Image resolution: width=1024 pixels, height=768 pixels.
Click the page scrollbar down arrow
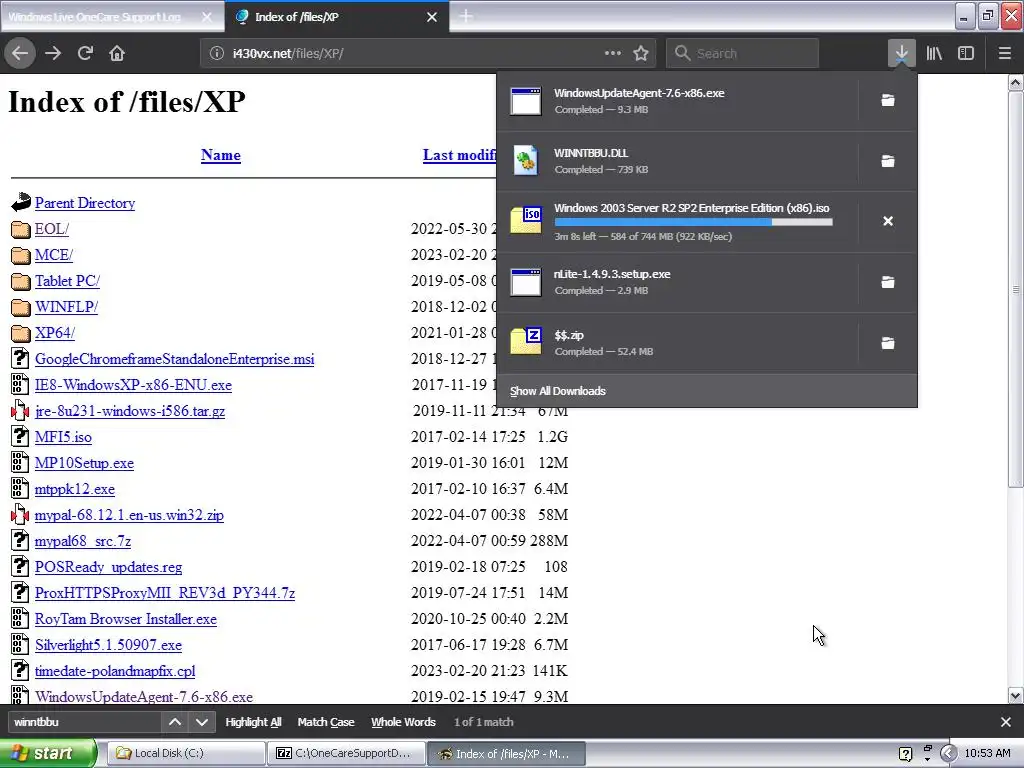pos(1016,696)
